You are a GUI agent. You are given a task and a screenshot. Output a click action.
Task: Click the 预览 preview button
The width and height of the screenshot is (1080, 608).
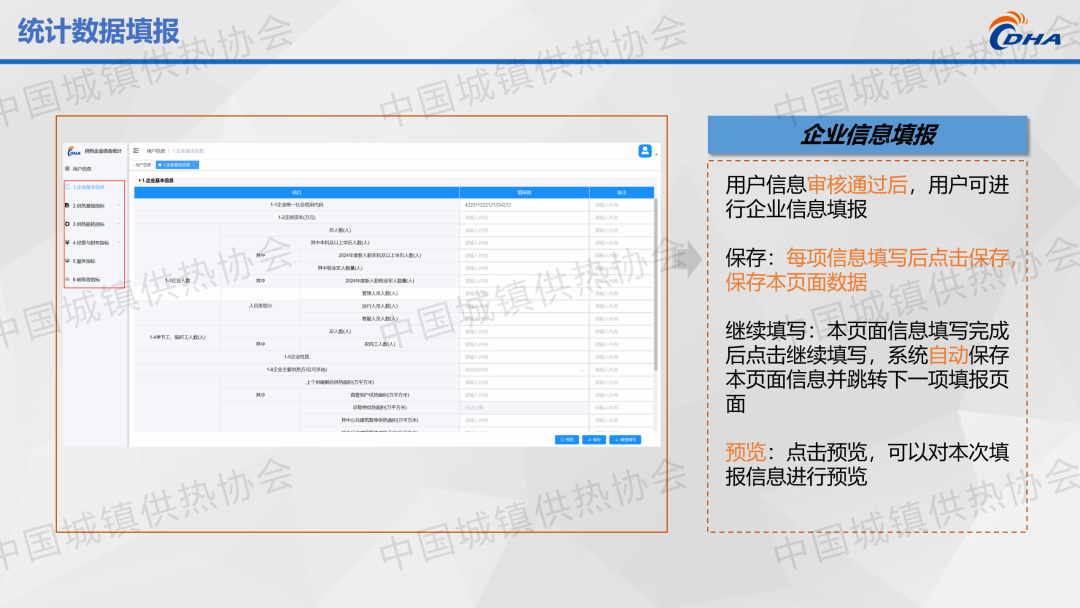coord(567,439)
